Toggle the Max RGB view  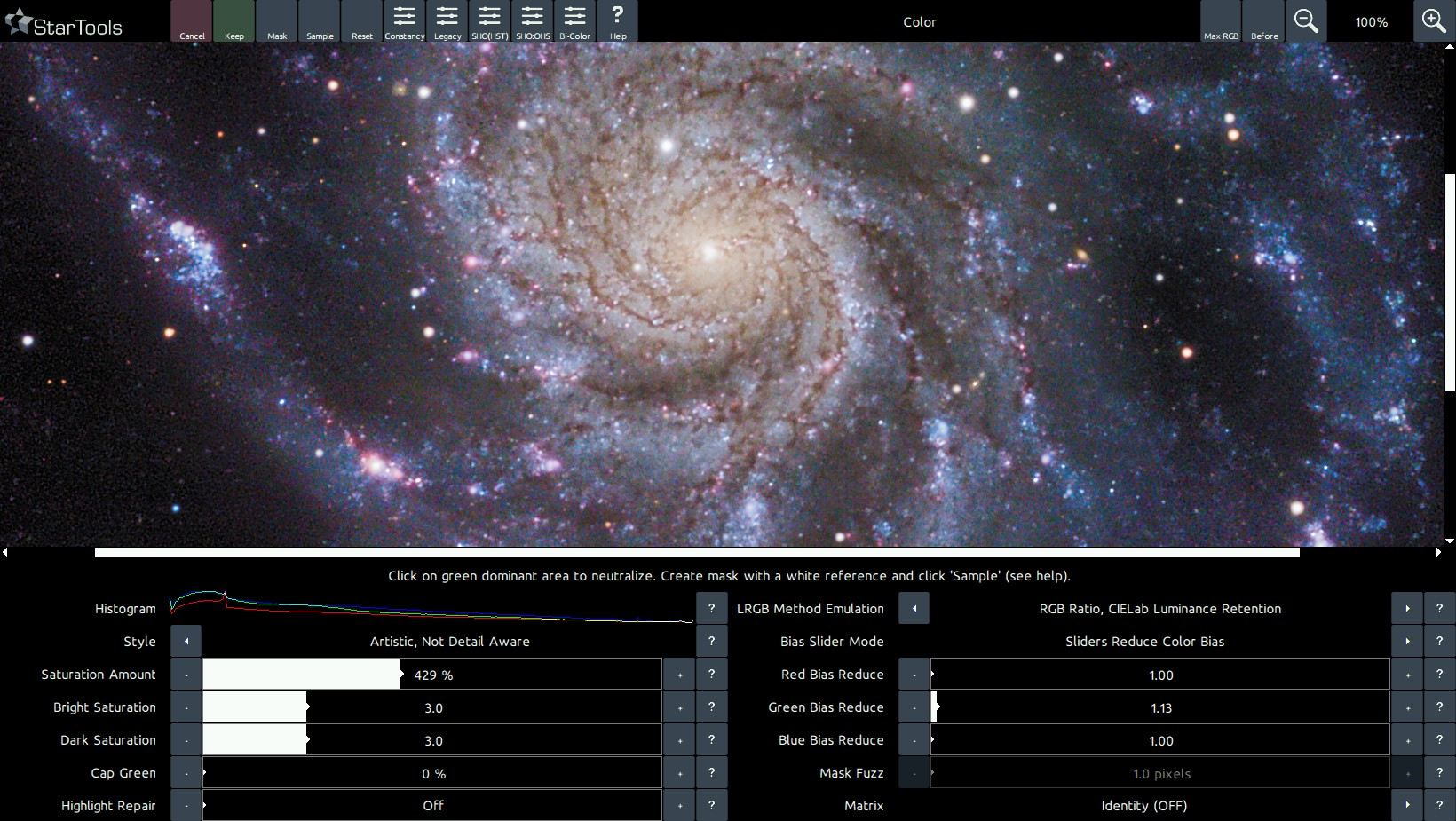pos(1221,21)
